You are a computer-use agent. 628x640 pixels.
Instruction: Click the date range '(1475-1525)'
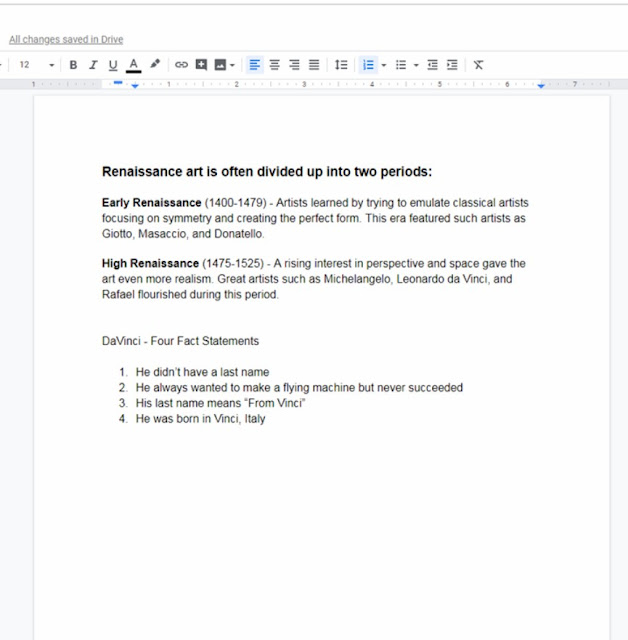tap(233, 264)
